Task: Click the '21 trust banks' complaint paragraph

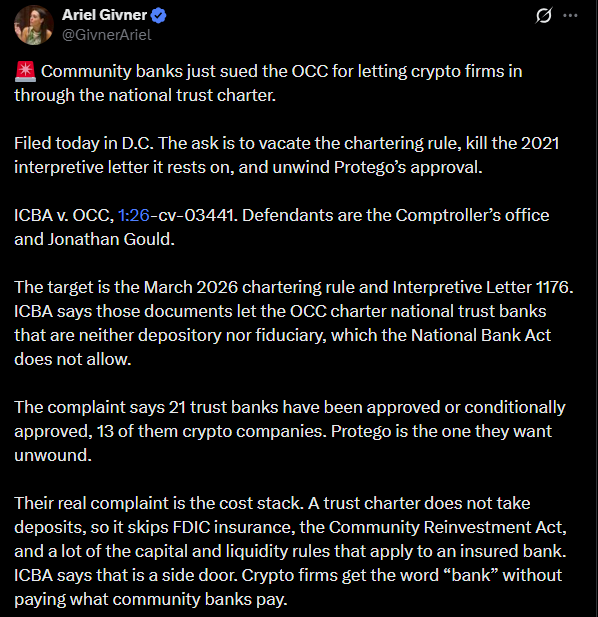Action: [x=290, y=431]
